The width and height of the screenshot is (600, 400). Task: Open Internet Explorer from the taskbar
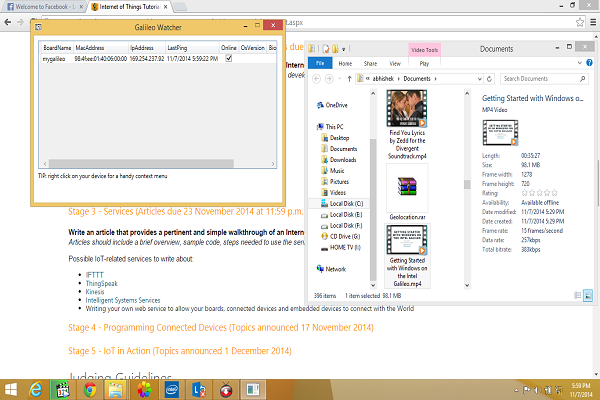[x=36, y=390]
